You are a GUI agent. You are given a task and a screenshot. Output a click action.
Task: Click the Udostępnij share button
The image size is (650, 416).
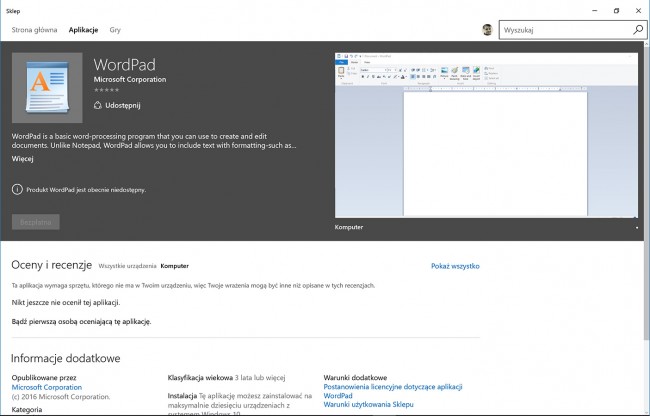[x=117, y=105]
